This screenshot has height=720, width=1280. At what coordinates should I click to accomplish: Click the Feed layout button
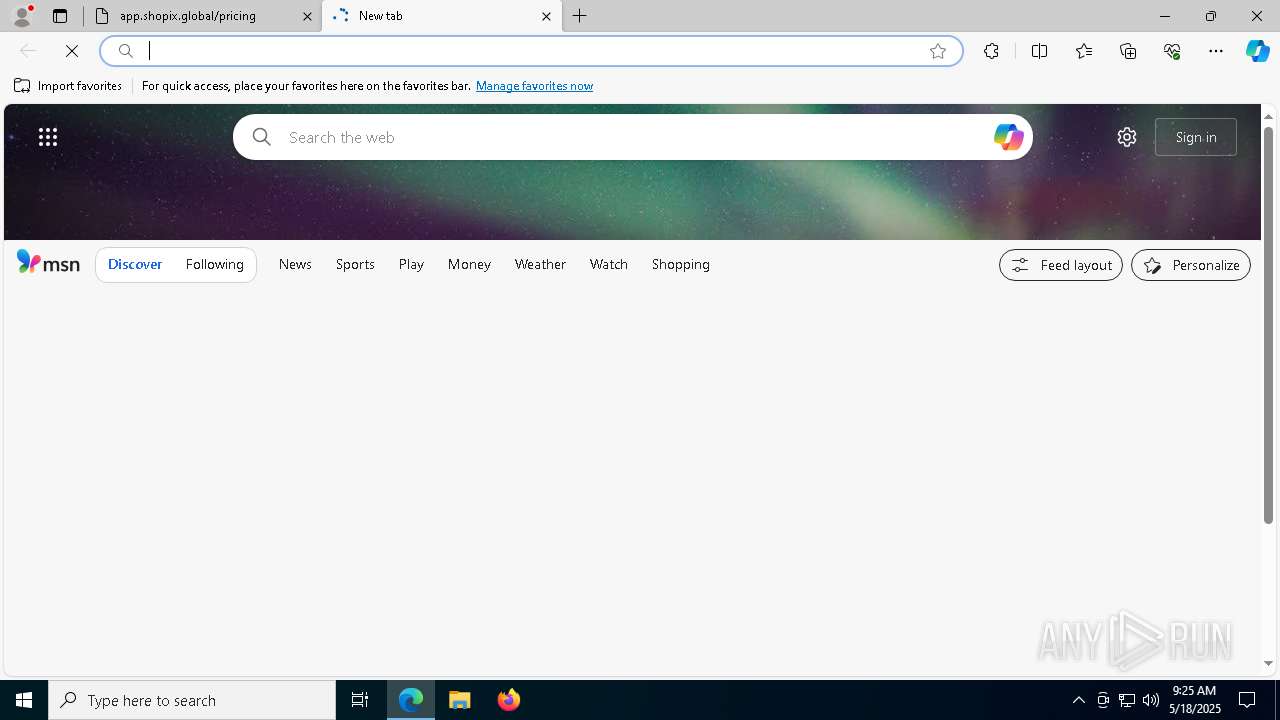point(1061,265)
